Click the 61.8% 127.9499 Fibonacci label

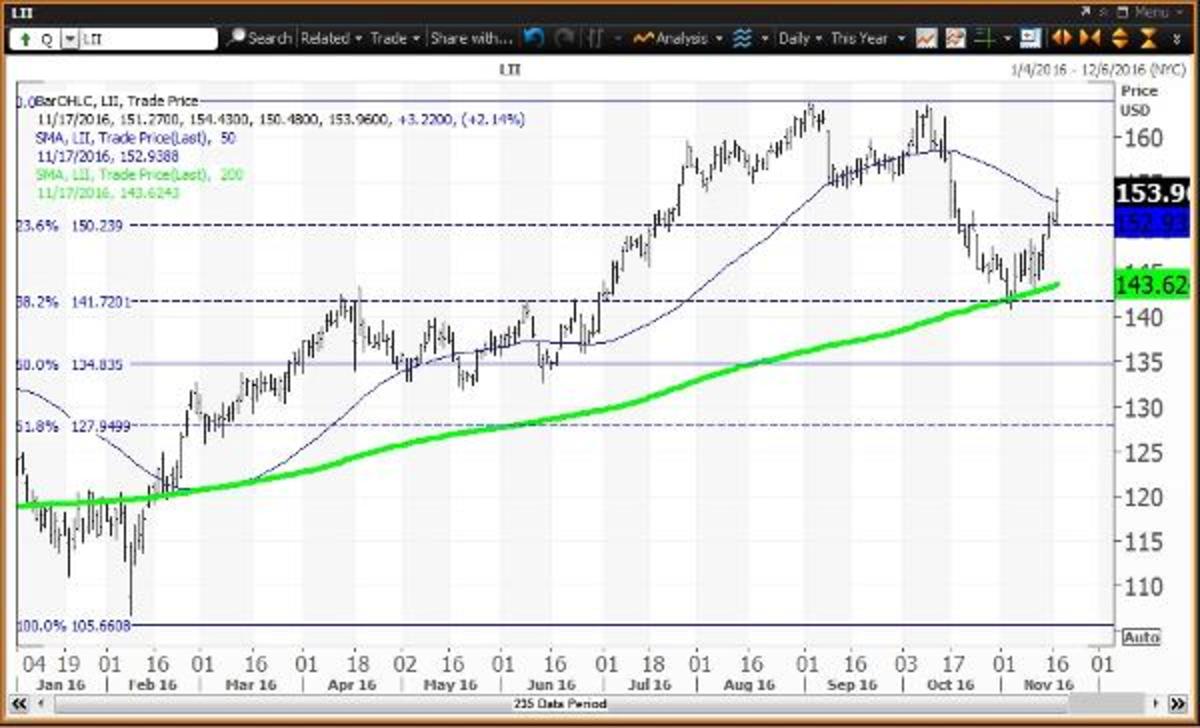tap(74, 425)
